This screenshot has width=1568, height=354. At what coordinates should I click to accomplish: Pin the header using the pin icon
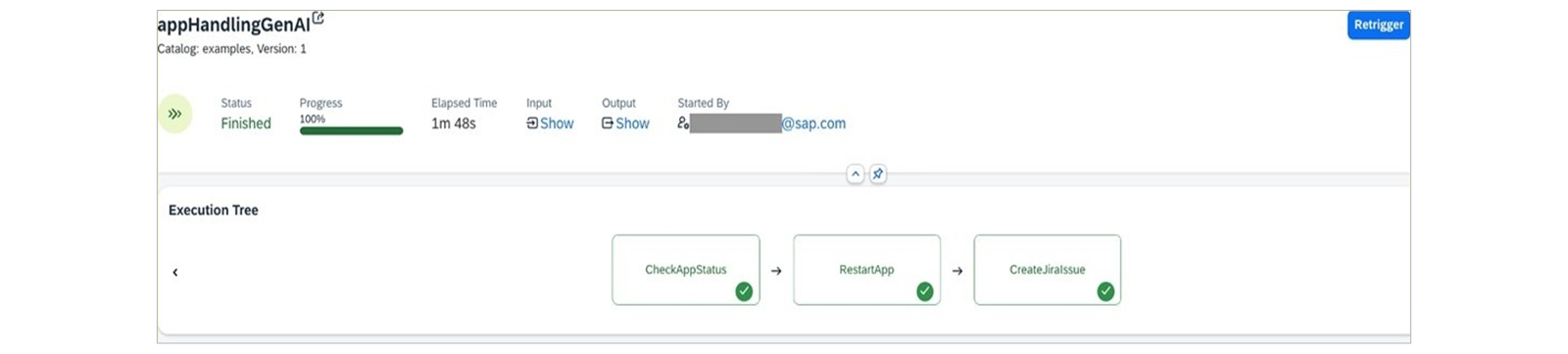[878, 174]
